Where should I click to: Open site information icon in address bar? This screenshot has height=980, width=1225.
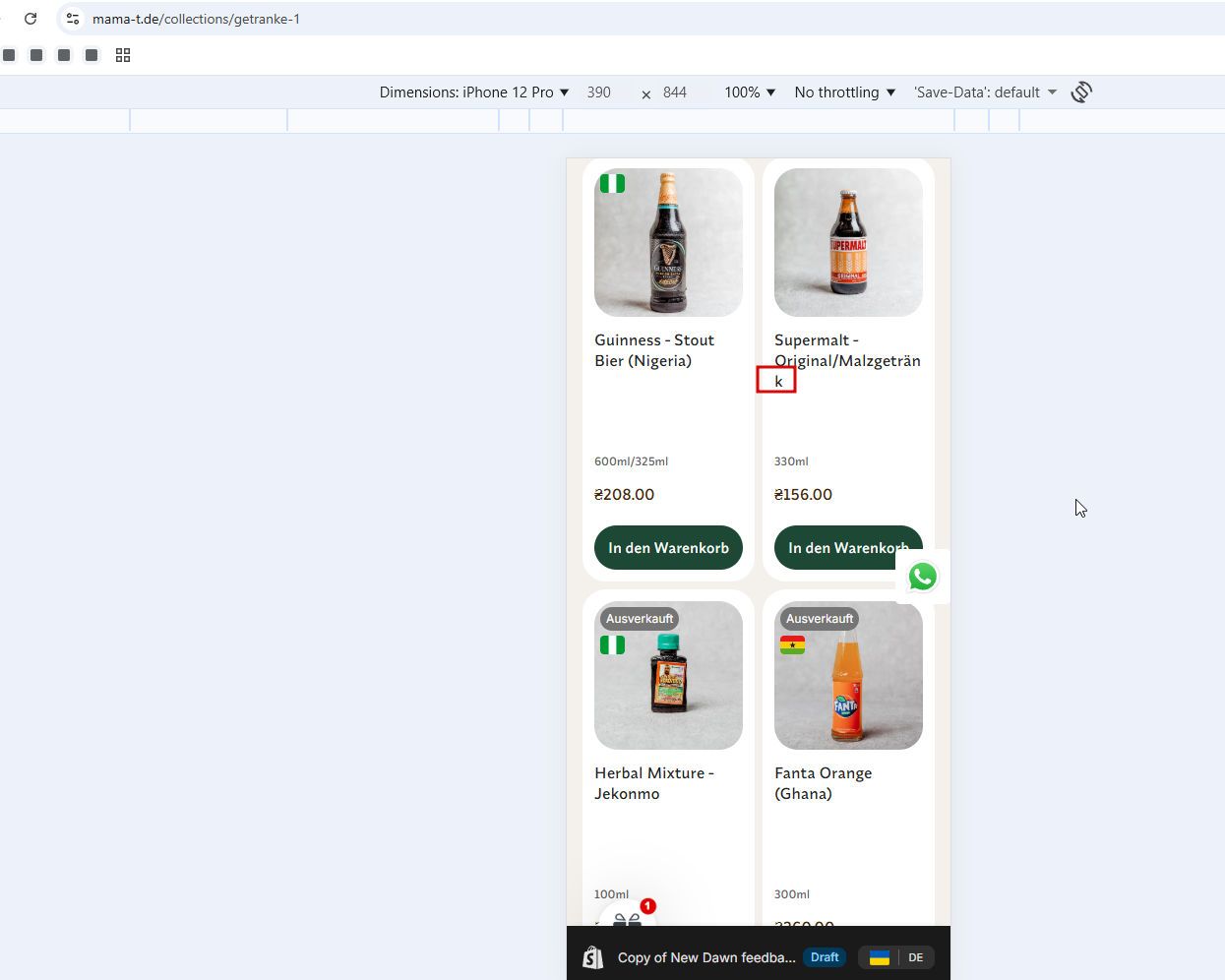coord(73,19)
